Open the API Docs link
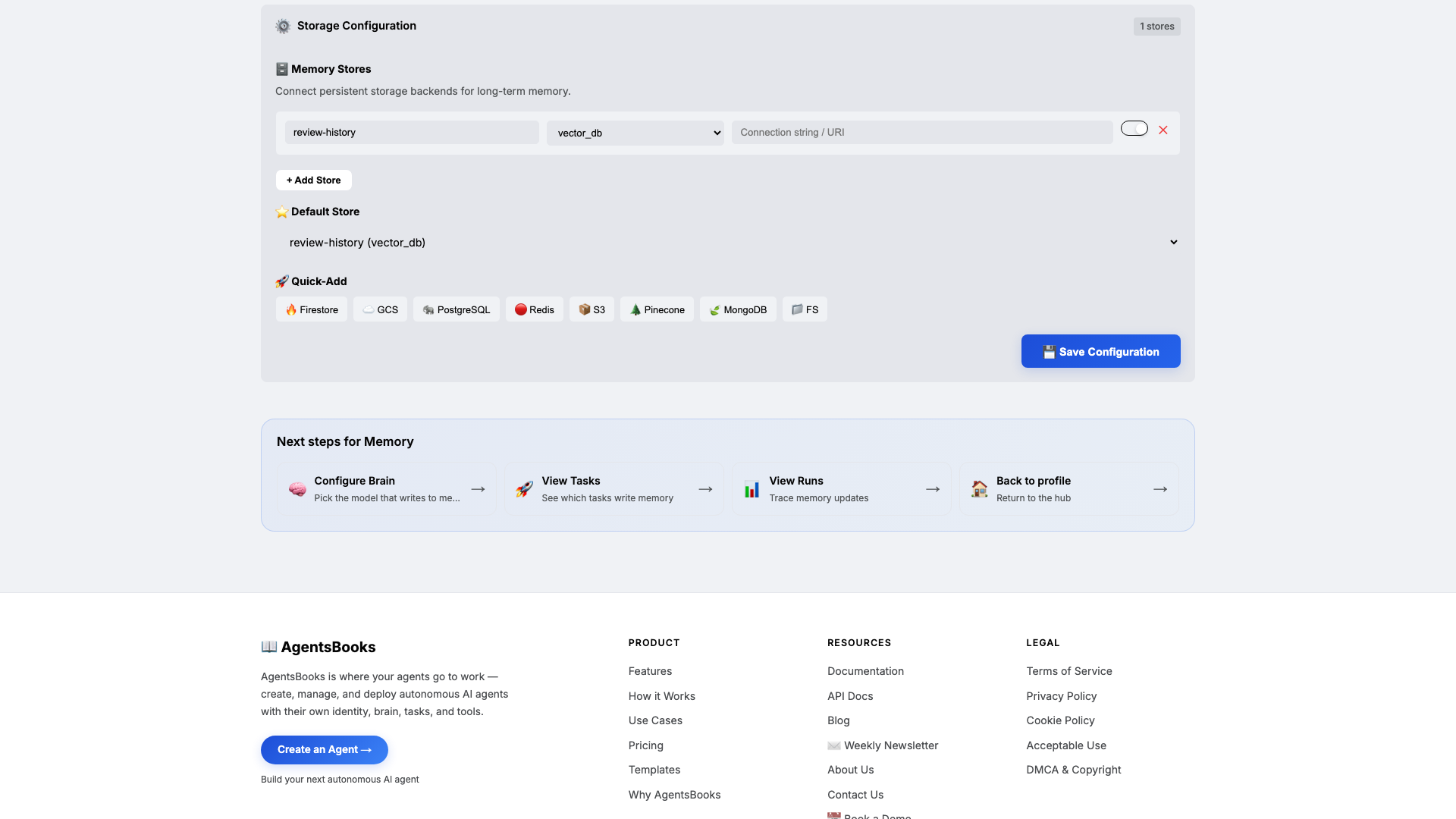Screen dimensions: 1456x819 (850, 696)
